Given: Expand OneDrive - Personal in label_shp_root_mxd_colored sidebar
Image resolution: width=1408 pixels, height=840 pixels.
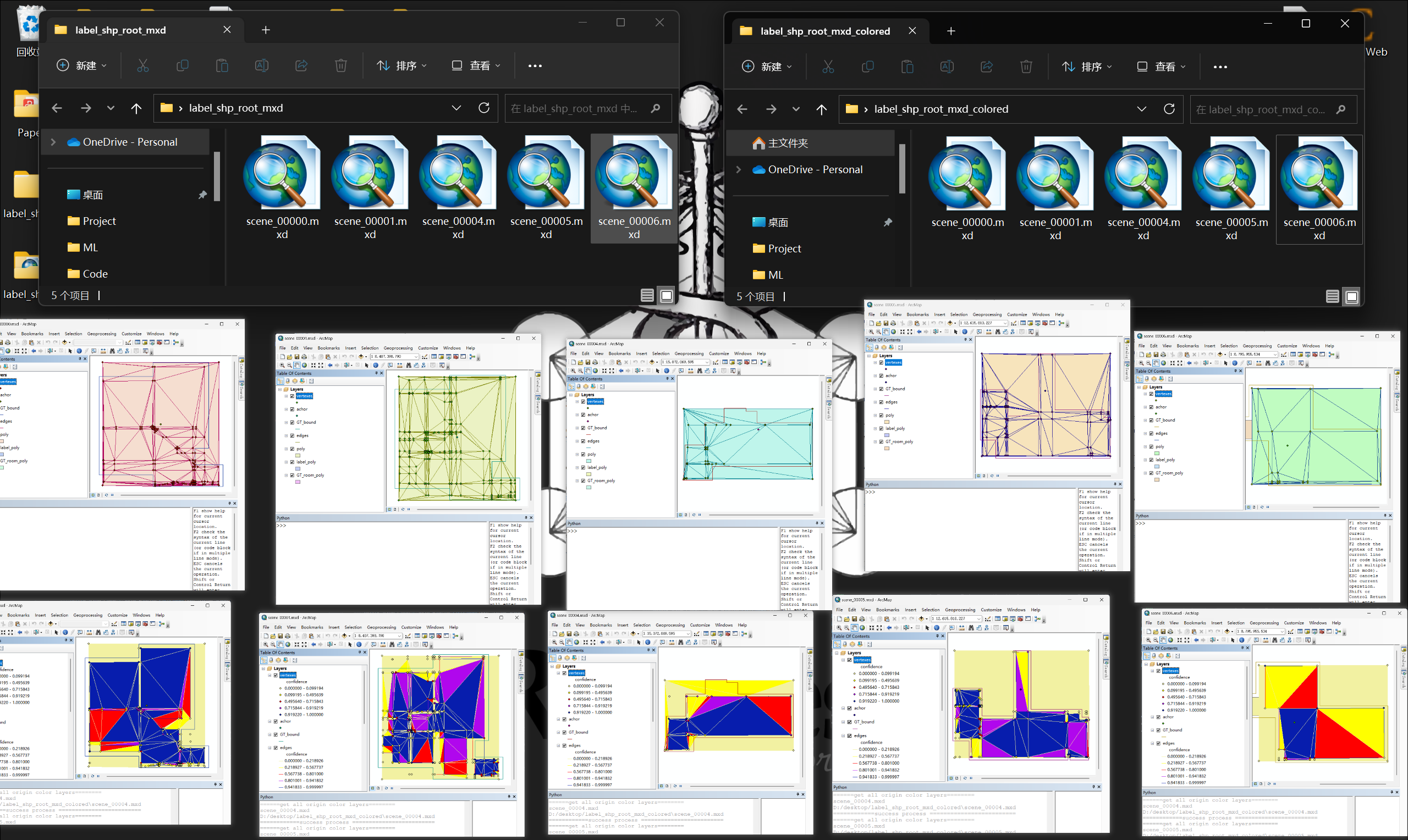Looking at the screenshot, I should pyautogui.click(x=738, y=169).
